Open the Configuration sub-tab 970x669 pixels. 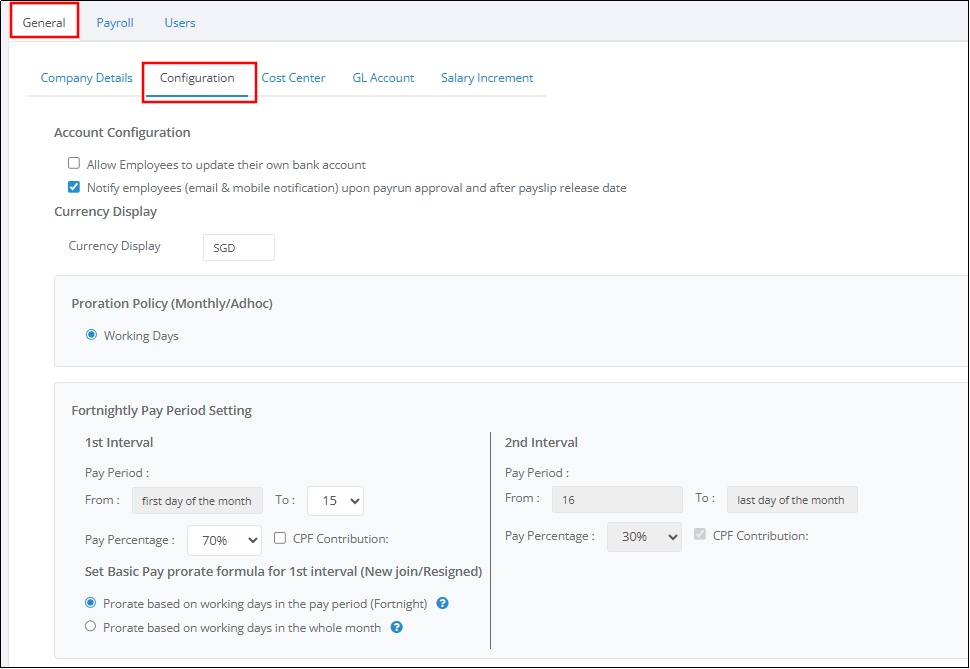click(197, 78)
